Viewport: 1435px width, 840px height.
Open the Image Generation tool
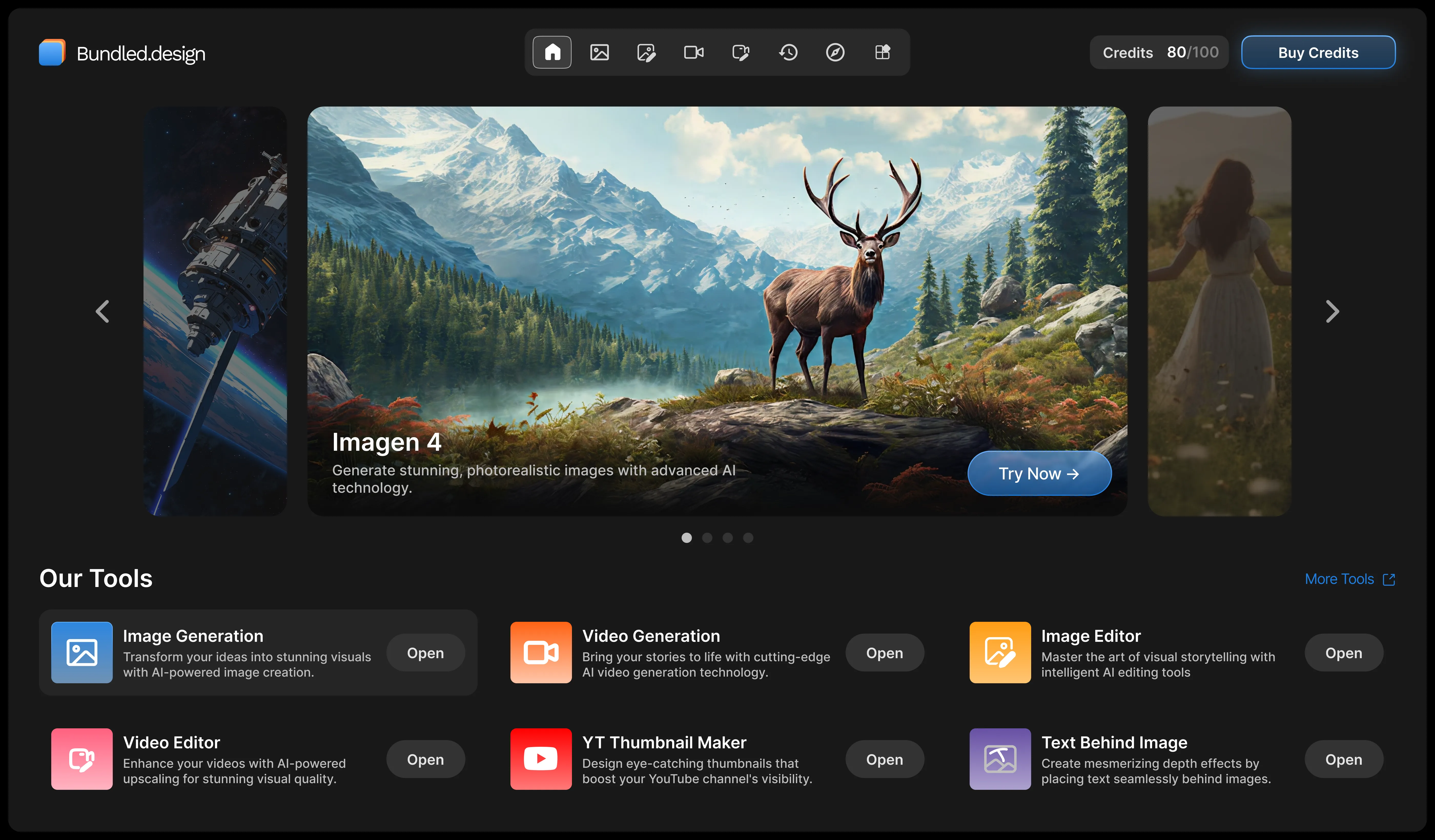425,653
